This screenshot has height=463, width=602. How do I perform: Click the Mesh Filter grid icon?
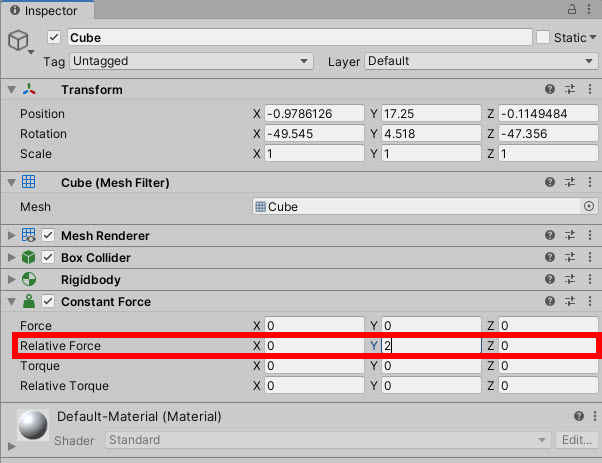[29, 182]
